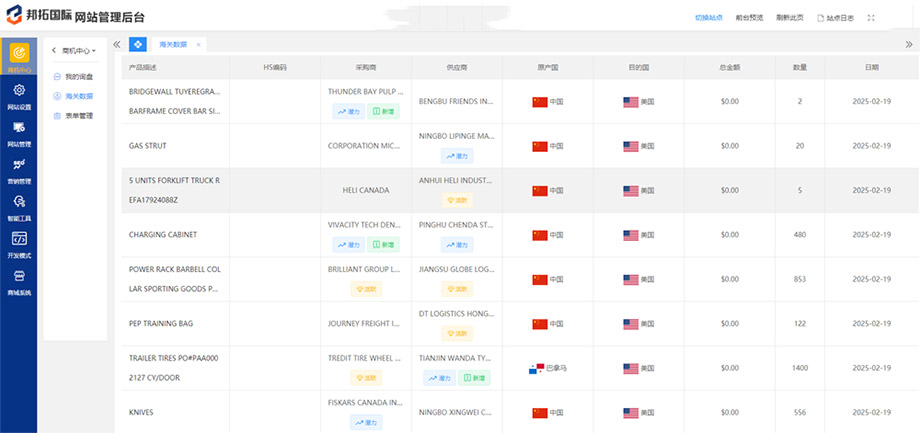Click buyer JOURNEY FREIGHT I...
The image size is (920, 433).
point(366,324)
